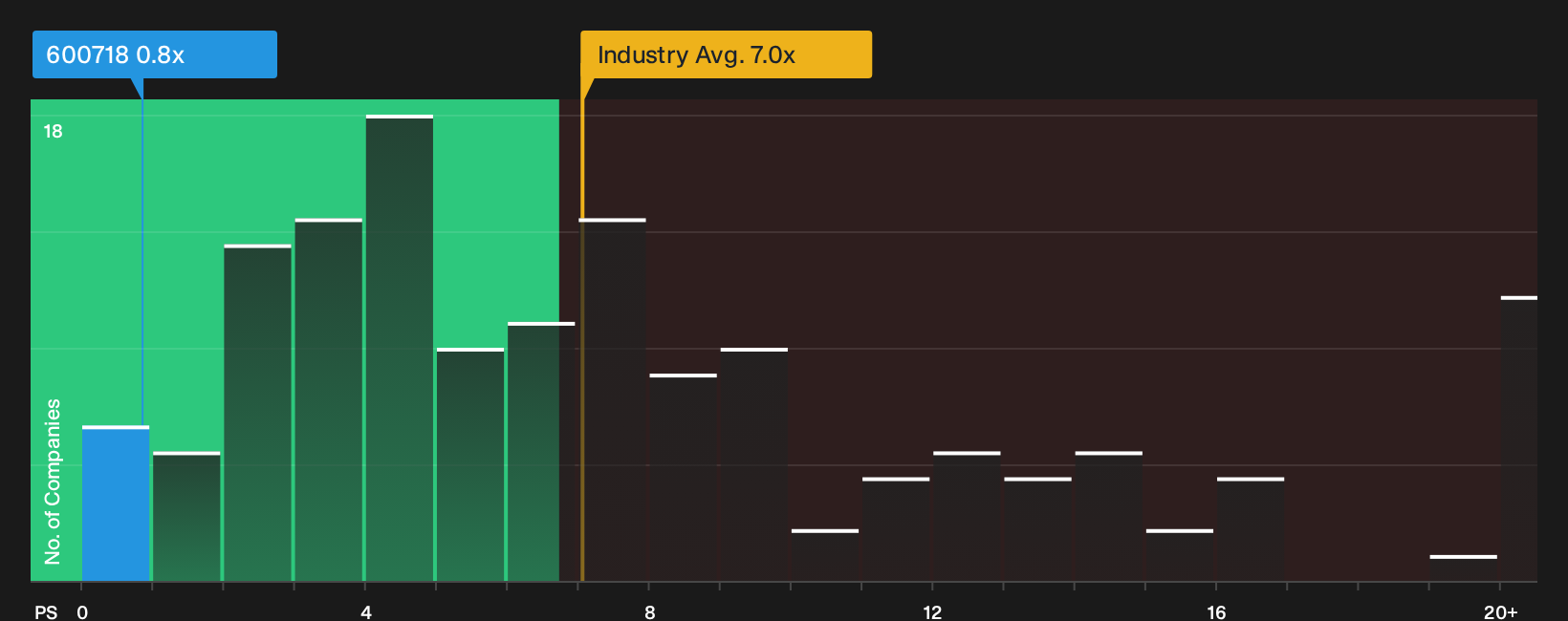Click x-axis tick label 4
Screen dimensions: 1568x621
(366, 612)
